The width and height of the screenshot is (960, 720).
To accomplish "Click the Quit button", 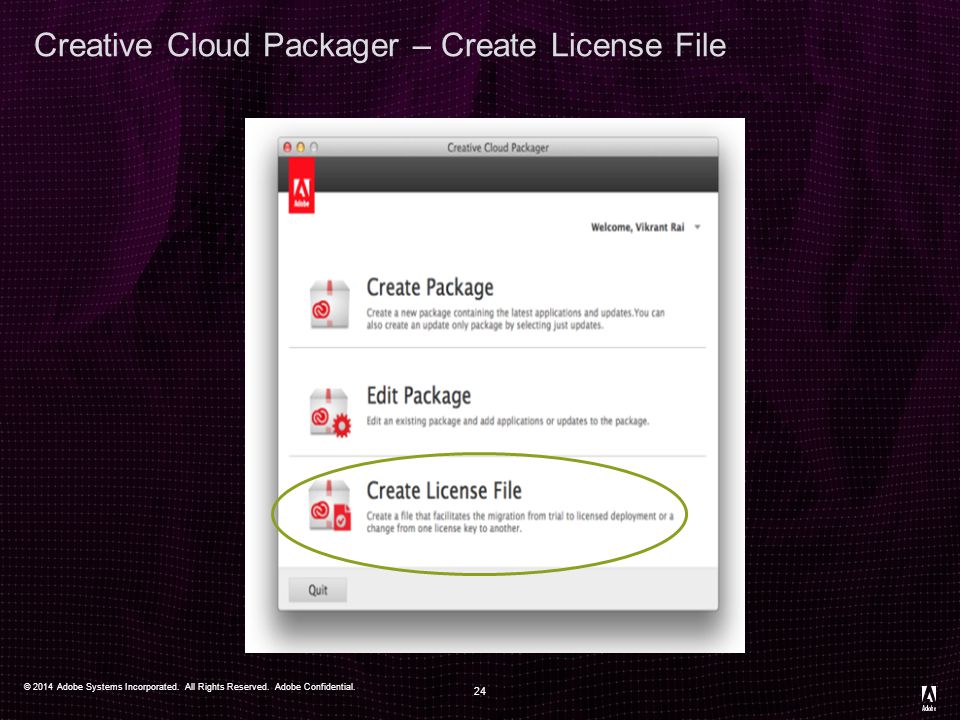I will pos(318,590).
